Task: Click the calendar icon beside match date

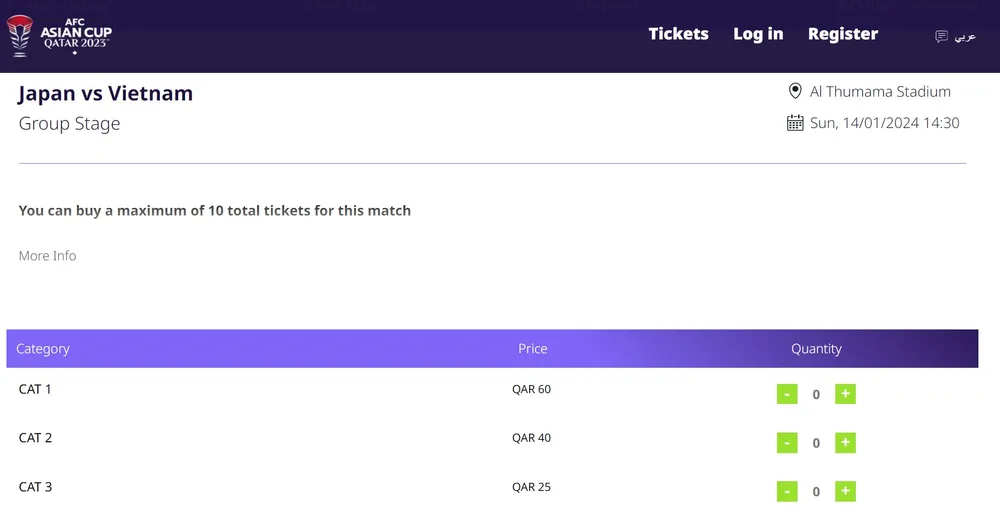Action: [795, 123]
